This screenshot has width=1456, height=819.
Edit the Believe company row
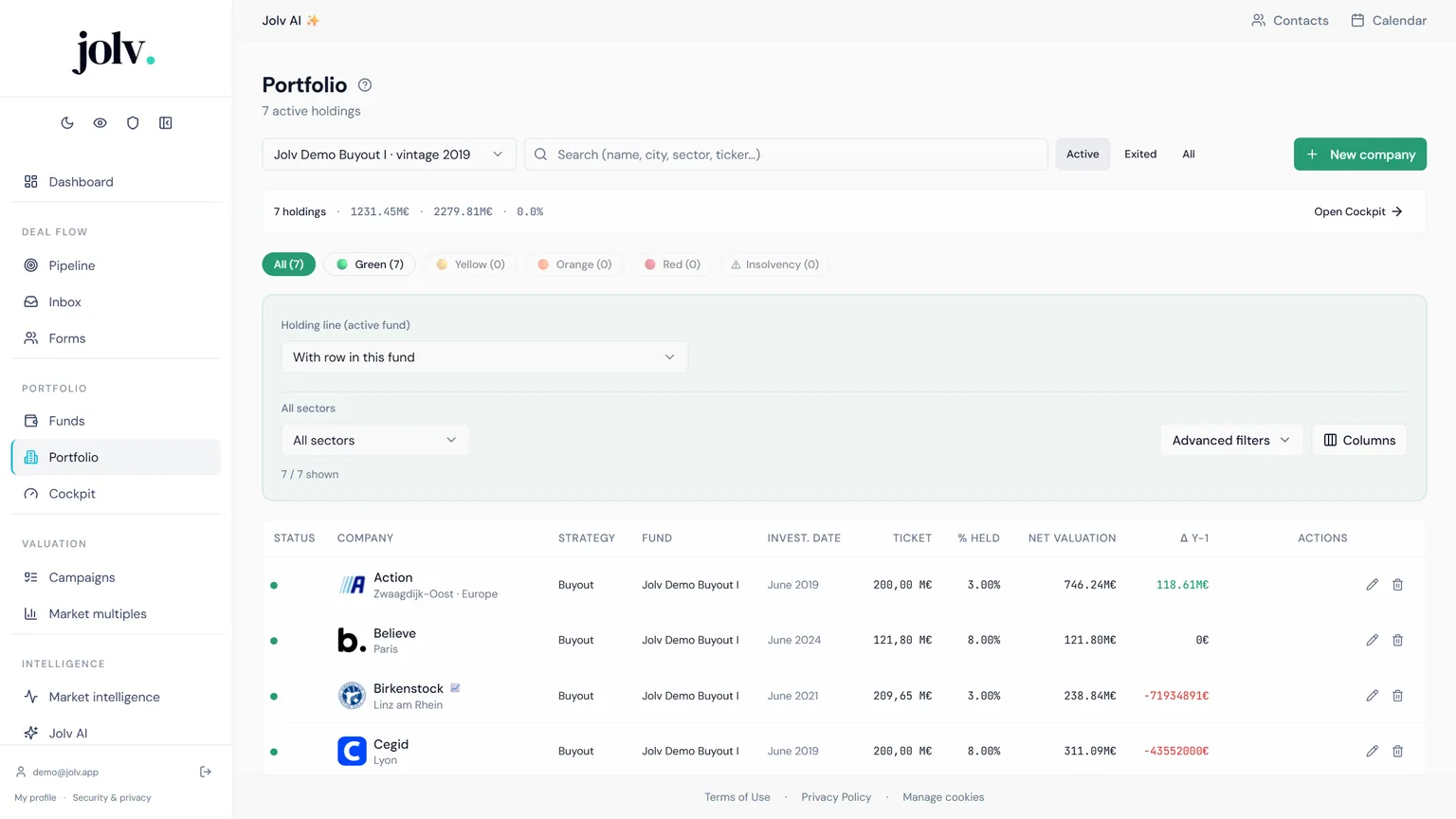pyautogui.click(x=1372, y=640)
